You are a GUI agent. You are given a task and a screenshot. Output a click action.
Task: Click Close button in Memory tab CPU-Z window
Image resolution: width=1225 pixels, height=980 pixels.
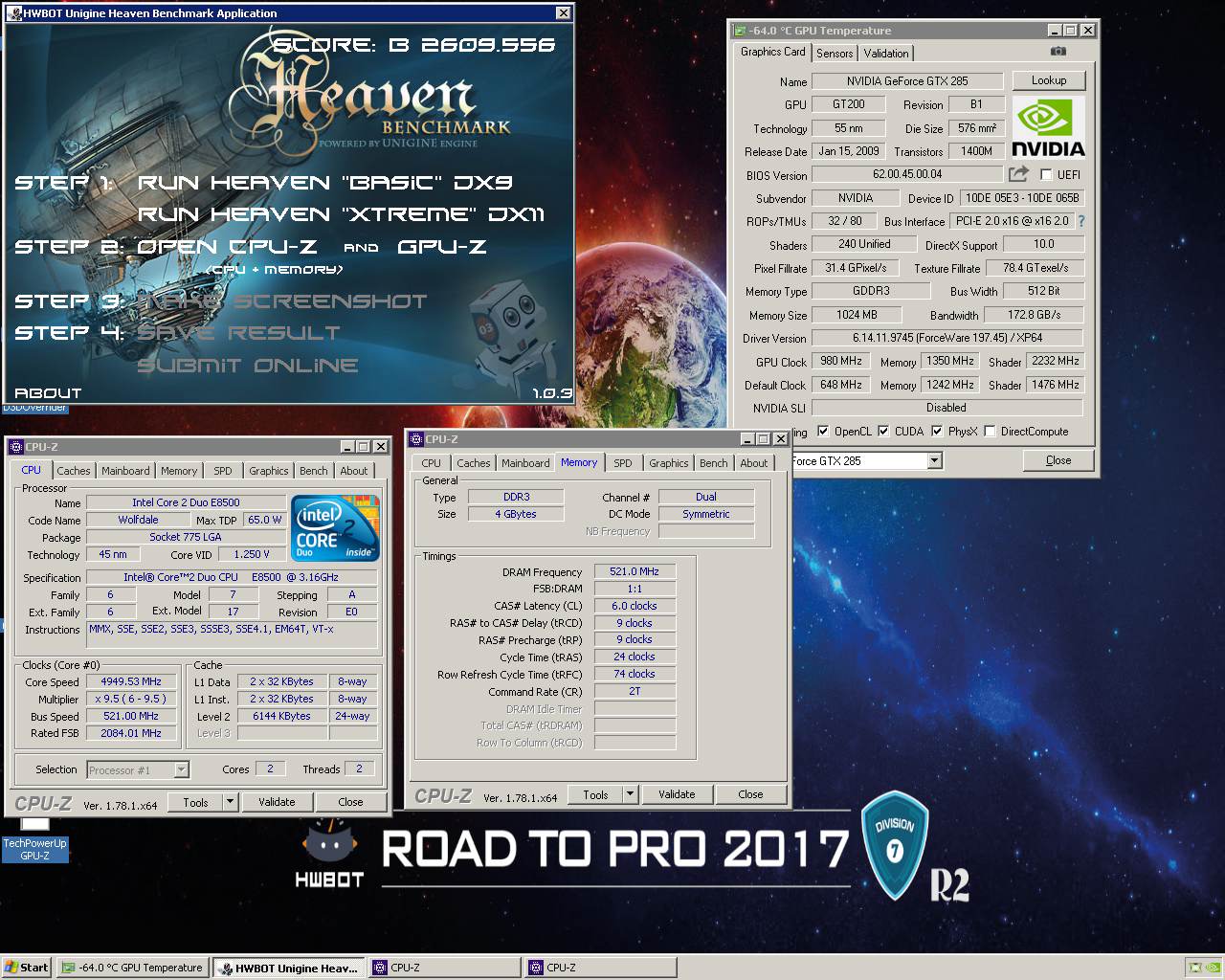(750, 794)
